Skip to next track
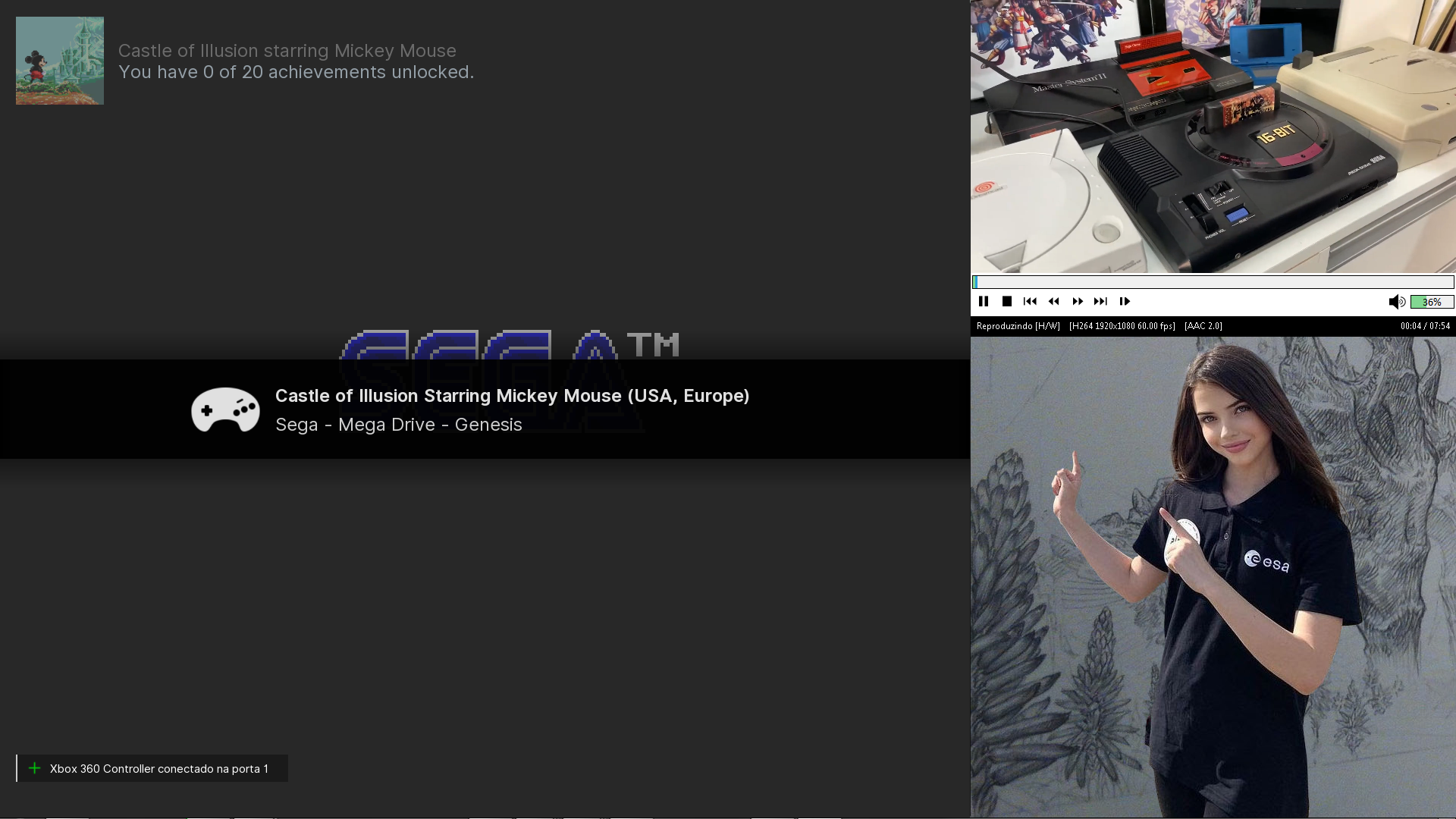This screenshot has width=1456, height=819. pyautogui.click(x=1101, y=302)
